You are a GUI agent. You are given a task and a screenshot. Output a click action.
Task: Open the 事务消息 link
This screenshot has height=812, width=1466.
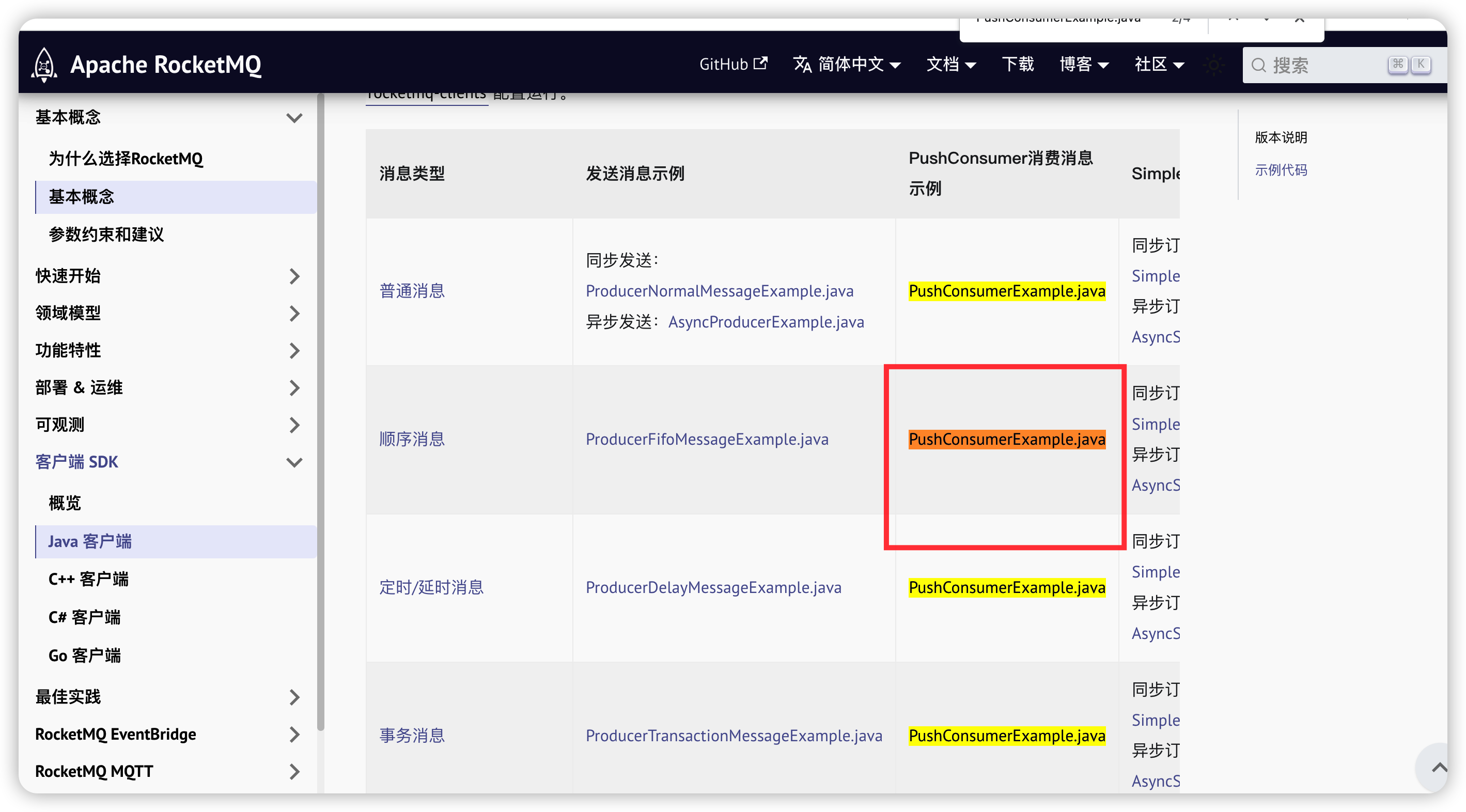(x=412, y=735)
